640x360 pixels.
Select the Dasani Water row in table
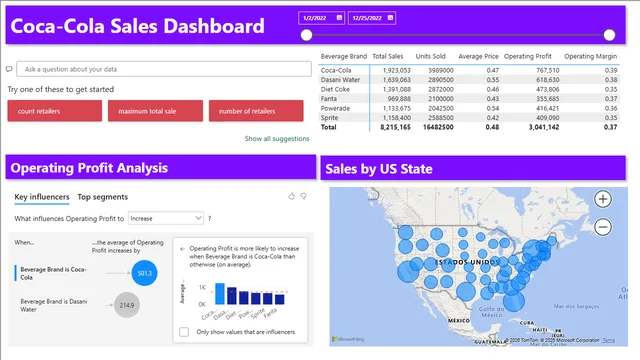[469, 80]
